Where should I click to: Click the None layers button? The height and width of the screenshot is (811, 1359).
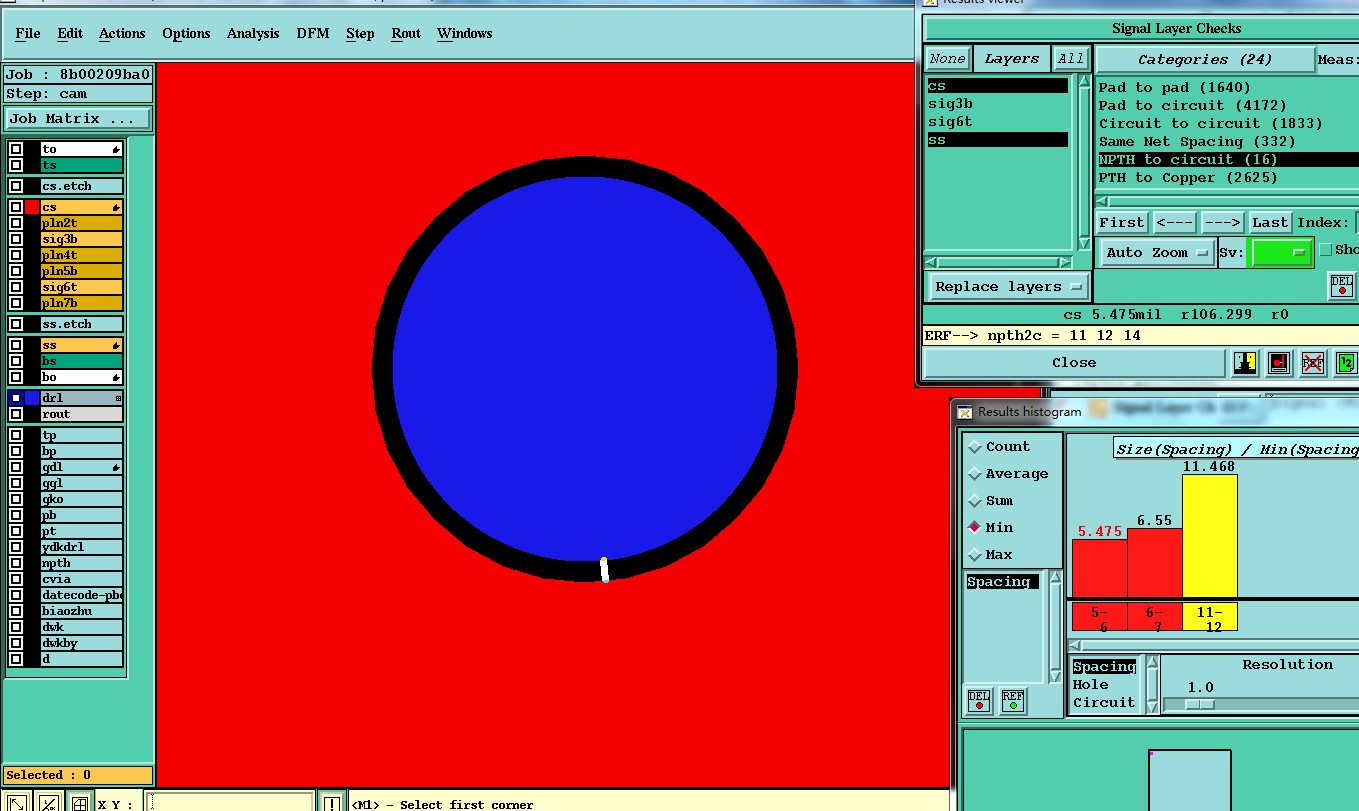point(947,59)
